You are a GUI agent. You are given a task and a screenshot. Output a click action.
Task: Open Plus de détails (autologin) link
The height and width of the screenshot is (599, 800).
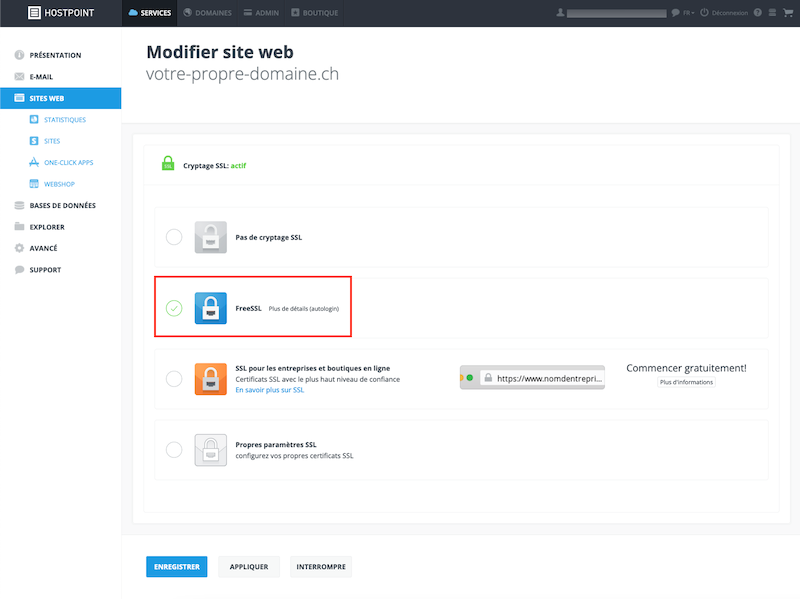click(x=304, y=309)
